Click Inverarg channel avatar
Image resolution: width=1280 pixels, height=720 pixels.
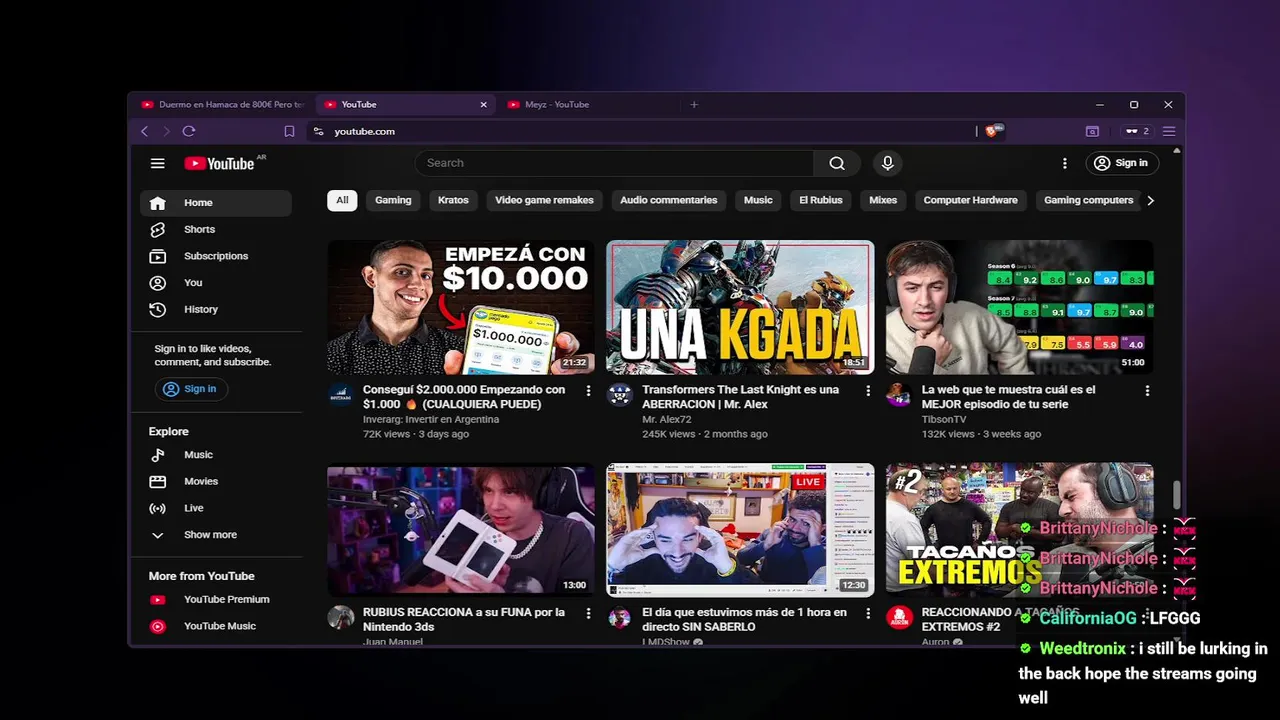pyautogui.click(x=341, y=394)
